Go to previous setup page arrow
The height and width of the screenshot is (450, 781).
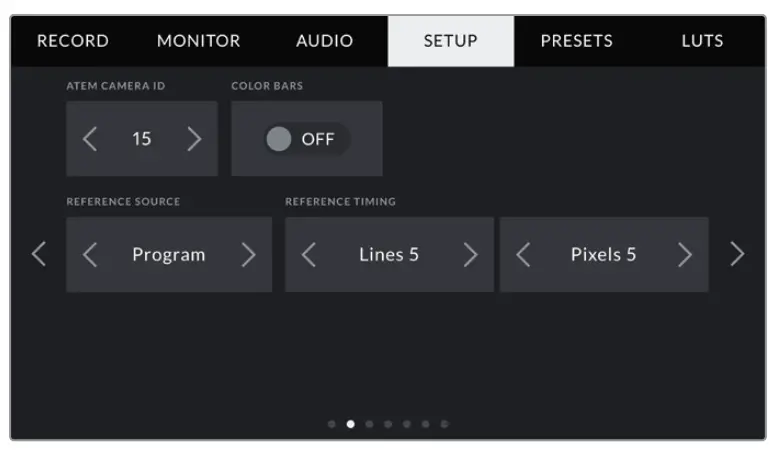39,255
